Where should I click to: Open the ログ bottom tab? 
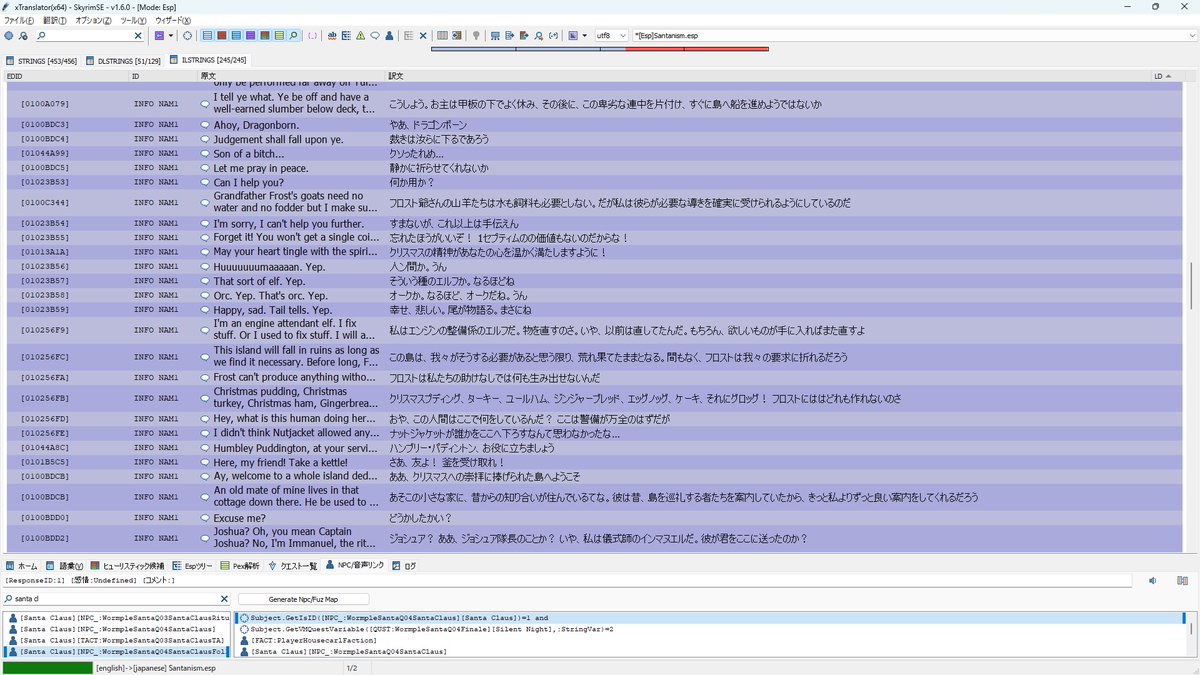pos(404,565)
